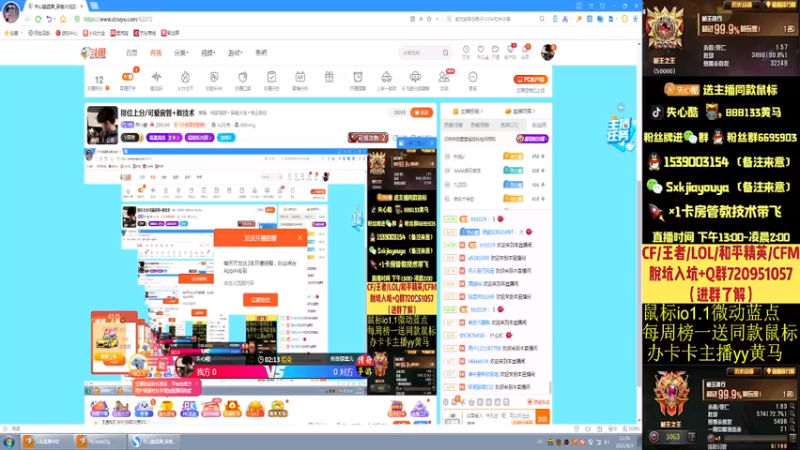Image resolution: width=800 pixels, height=450 pixels.
Task: Click the Douyu logo
Action: click(93, 53)
